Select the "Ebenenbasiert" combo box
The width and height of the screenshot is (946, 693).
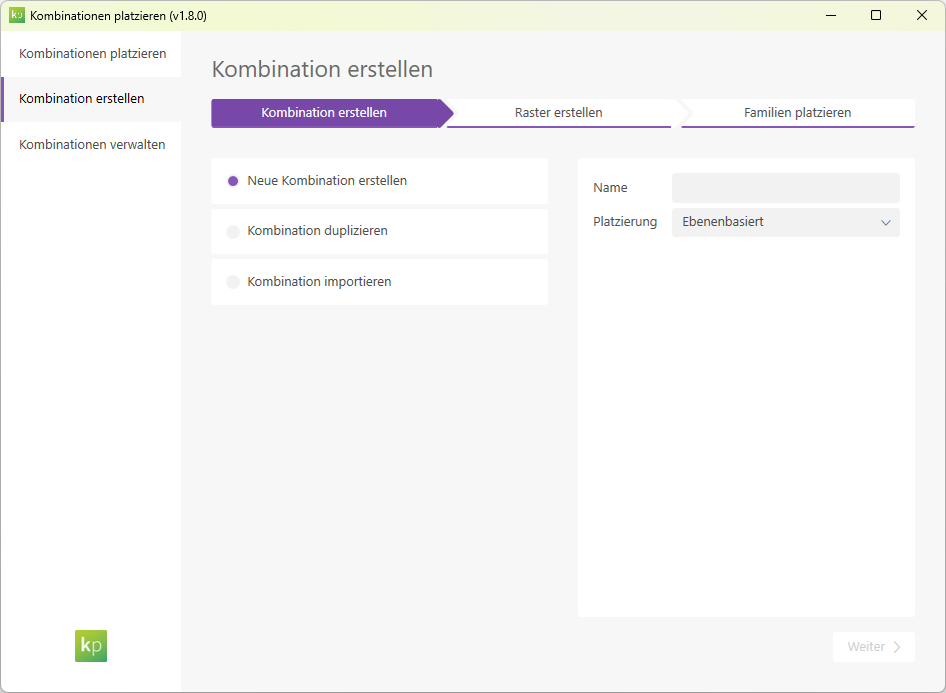point(785,222)
